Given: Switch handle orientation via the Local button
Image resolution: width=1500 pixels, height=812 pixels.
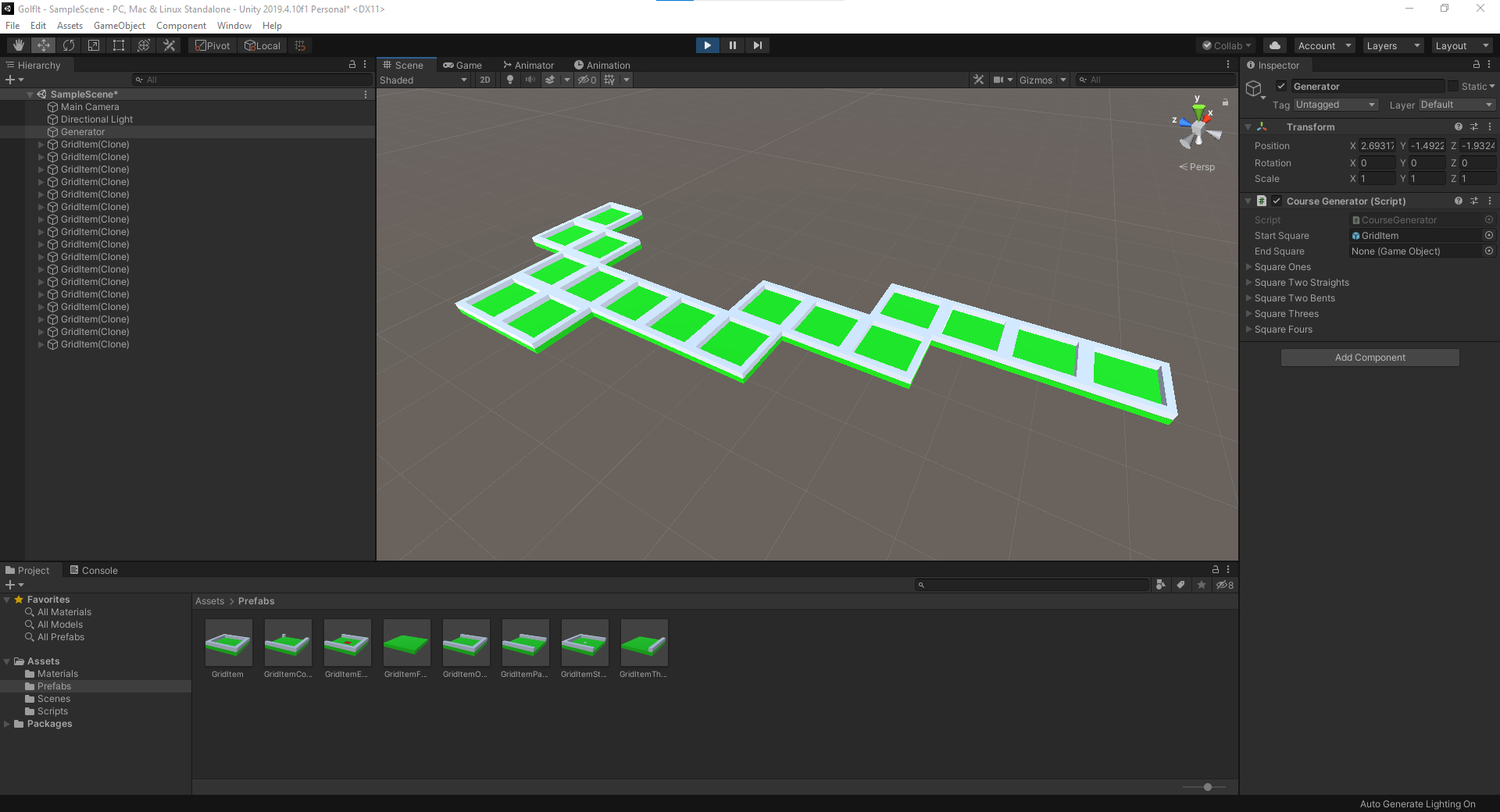Looking at the screenshot, I should [262, 45].
